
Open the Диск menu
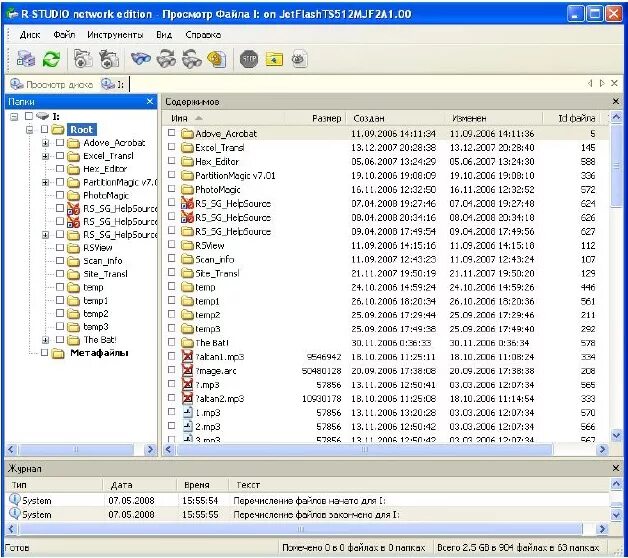pos(30,35)
